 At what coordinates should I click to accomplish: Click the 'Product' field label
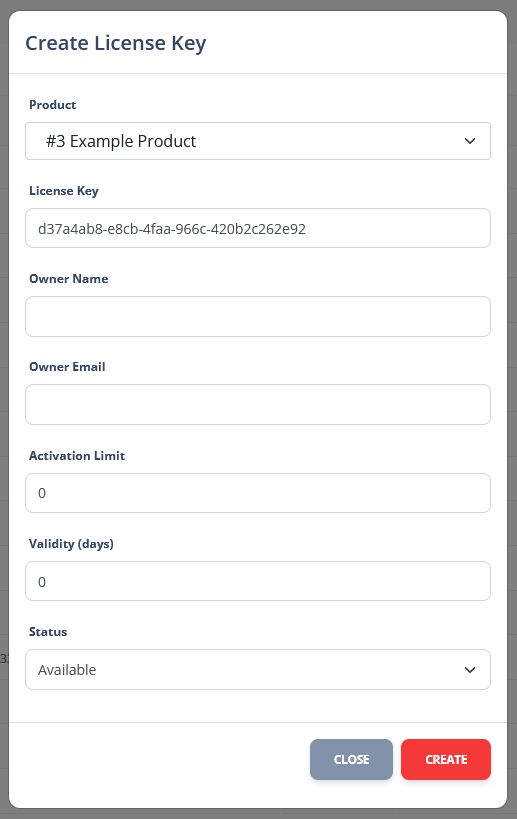[x=53, y=104]
